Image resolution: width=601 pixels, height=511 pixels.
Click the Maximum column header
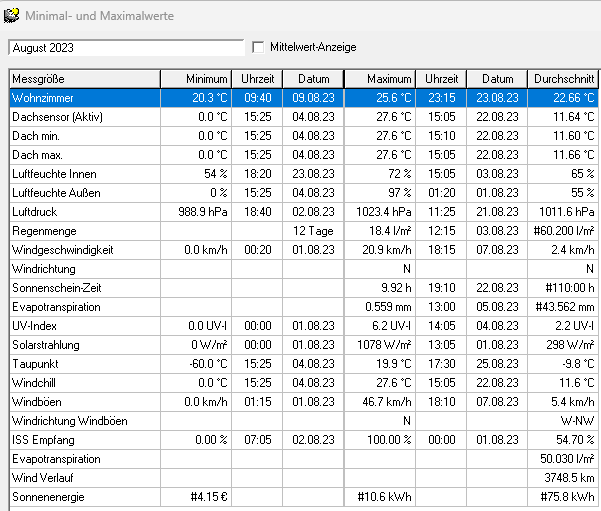coord(380,79)
